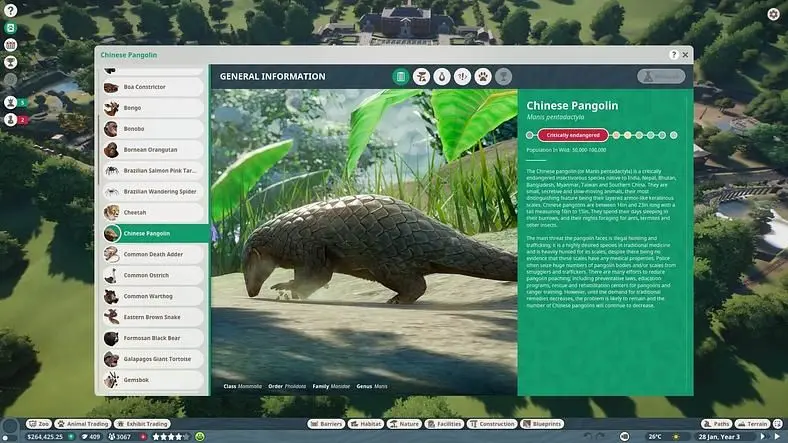The height and width of the screenshot is (443, 788).
Task: Select Common Warthog in the animal list
Action: point(153,296)
